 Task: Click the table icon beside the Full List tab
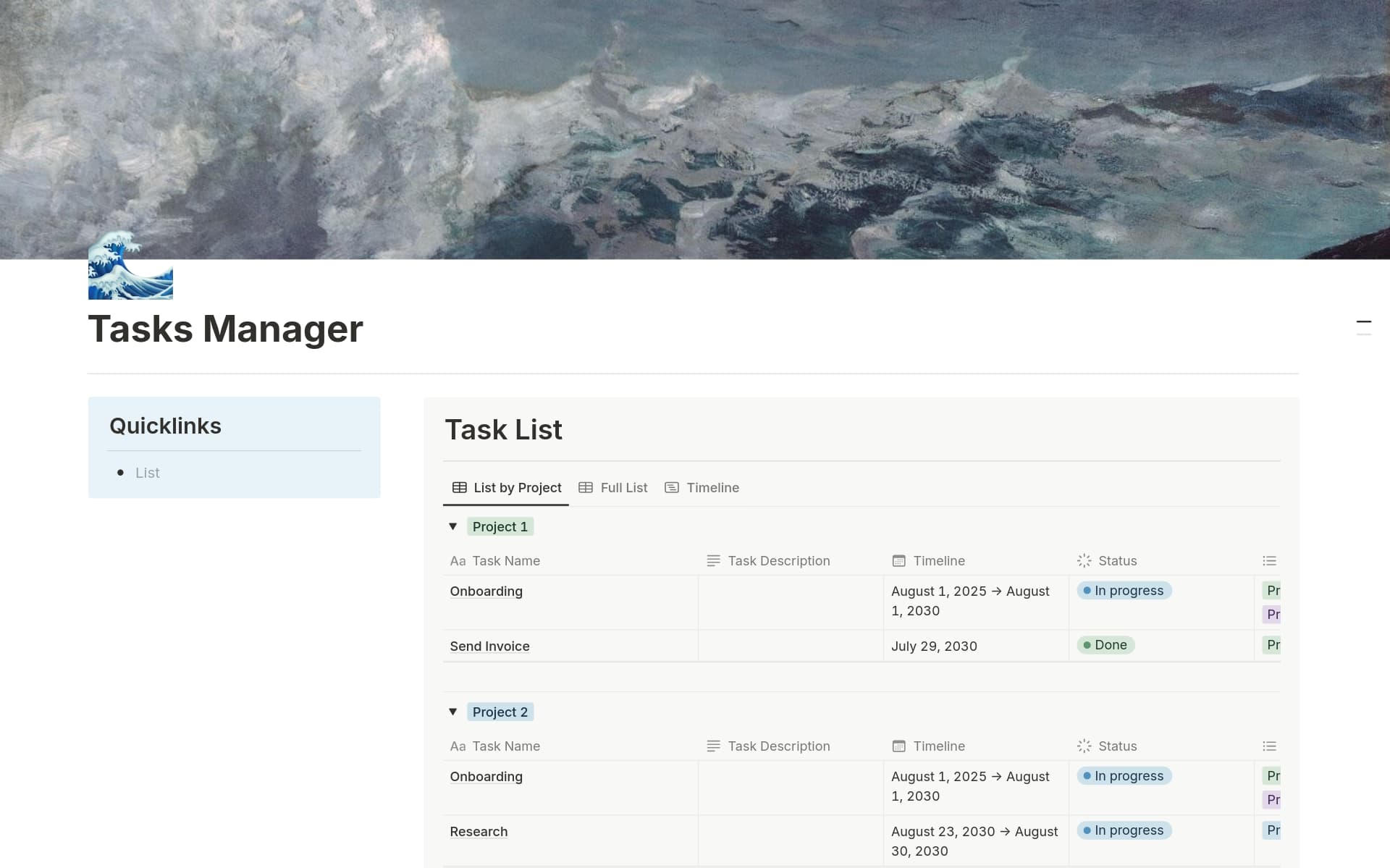586,487
